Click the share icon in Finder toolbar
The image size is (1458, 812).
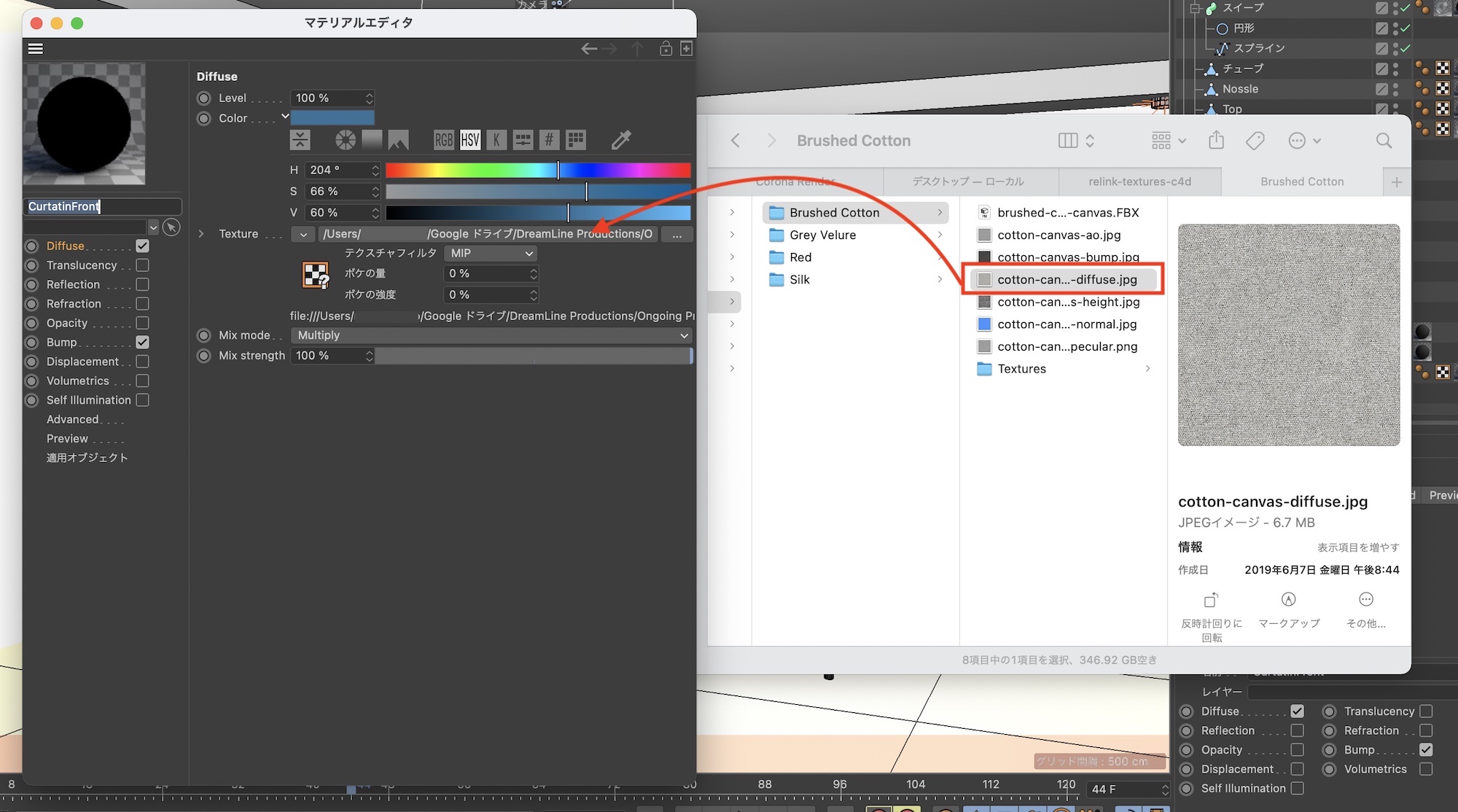pyautogui.click(x=1216, y=141)
